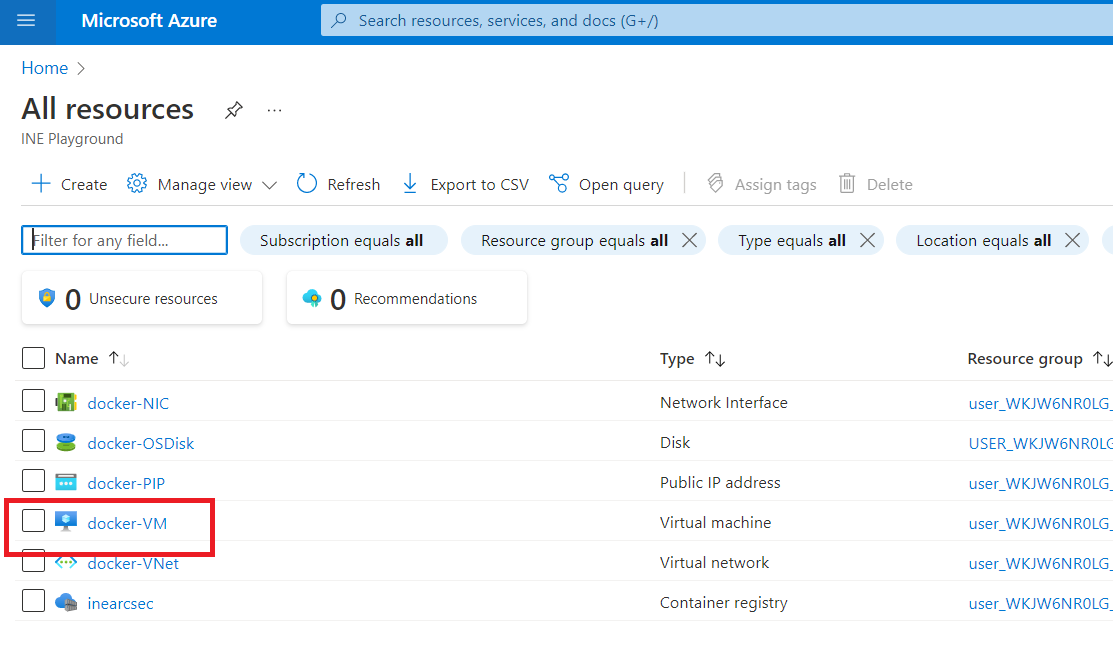This screenshot has height=657, width=1113.
Task: Click the inearcsec container registry icon
Action: (66, 602)
